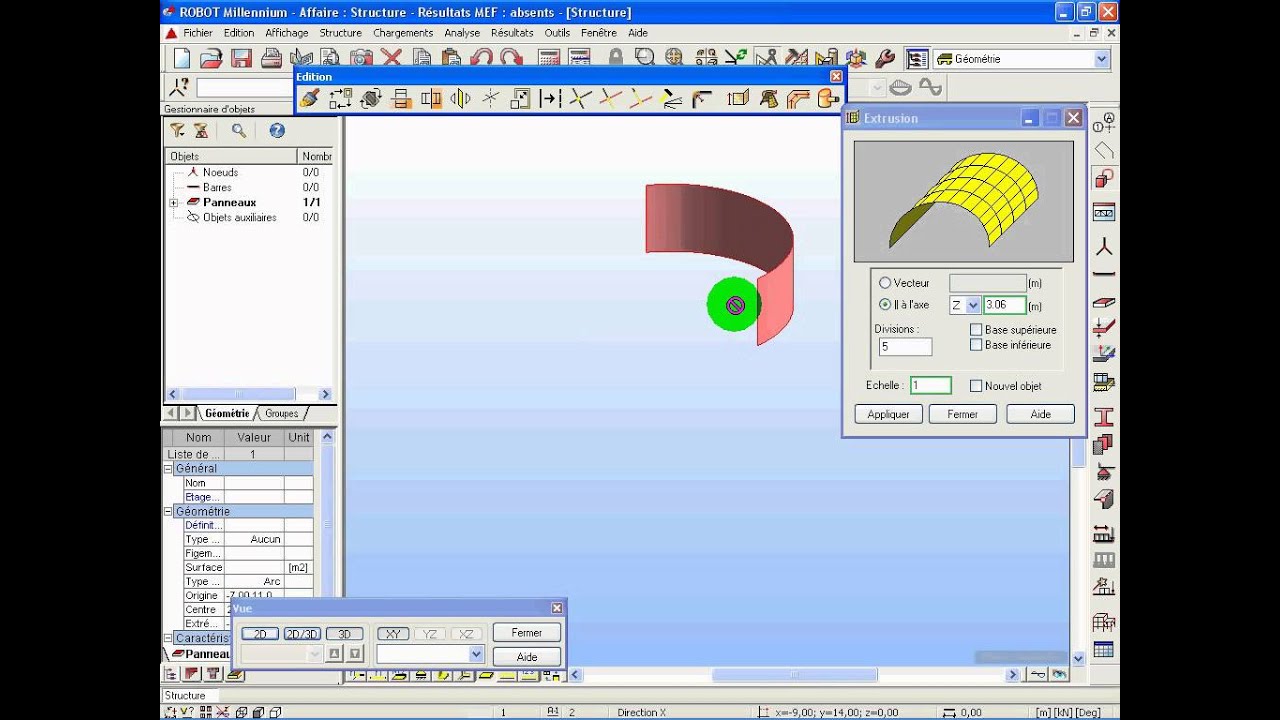The height and width of the screenshot is (720, 1280).
Task: Toggle the XY plane button in the Vue dialog
Action: (x=394, y=634)
